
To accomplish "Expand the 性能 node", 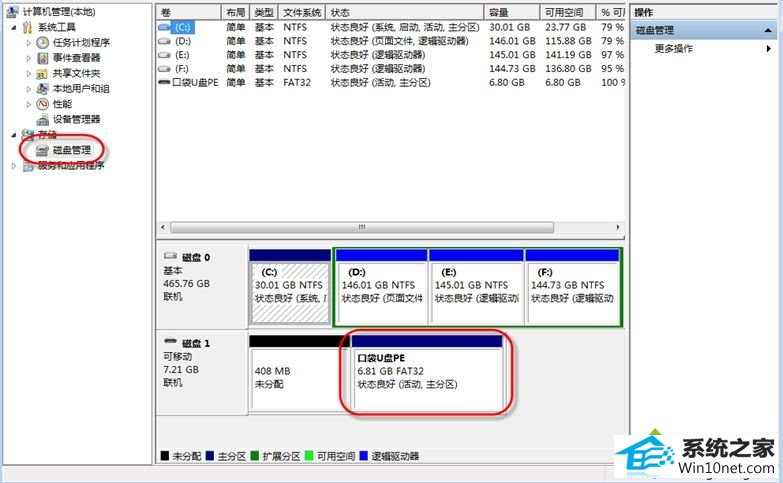I will pyautogui.click(x=28, y=104).
